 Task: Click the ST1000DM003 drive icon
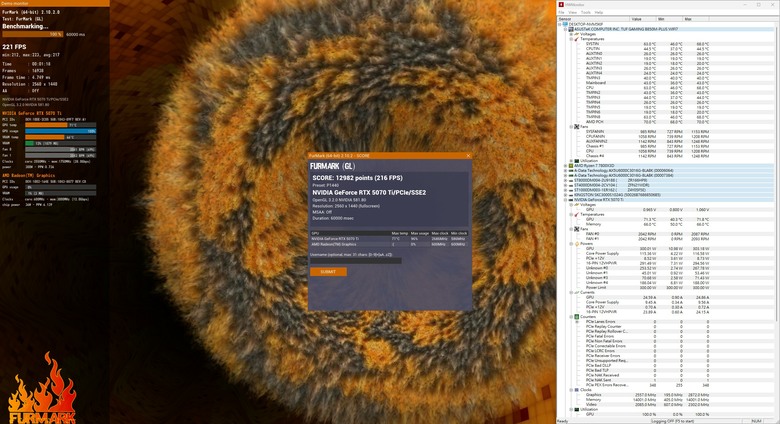[x=571, y=190]
